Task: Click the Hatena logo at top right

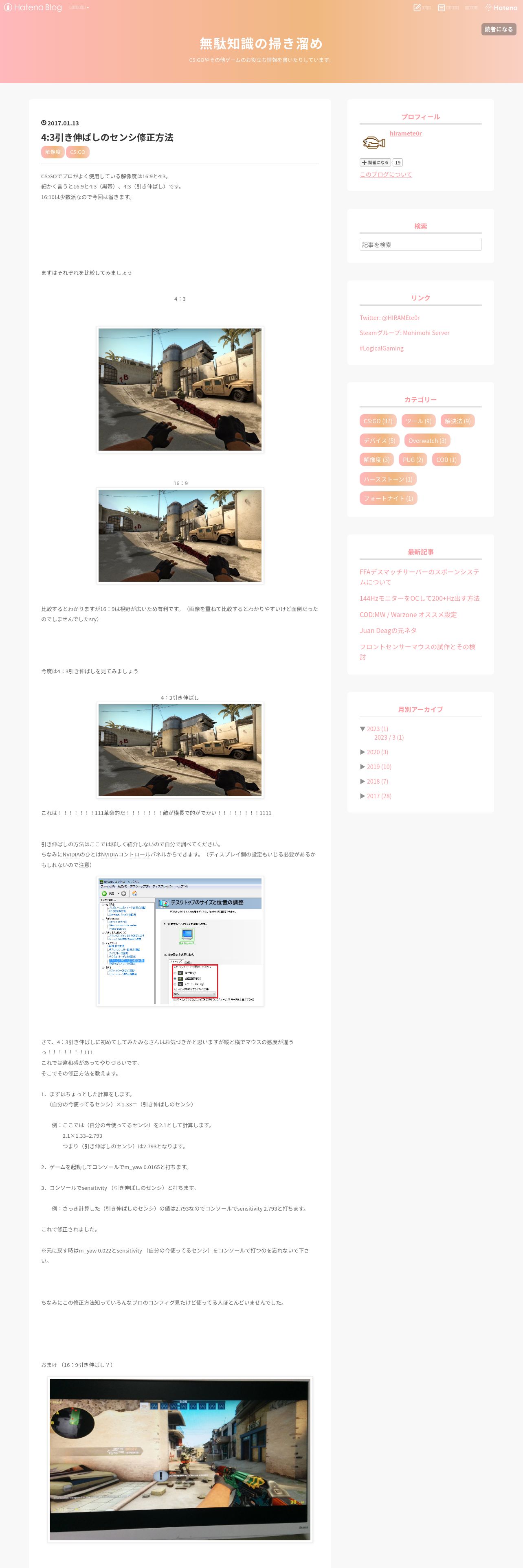Action: click(501, 7)
